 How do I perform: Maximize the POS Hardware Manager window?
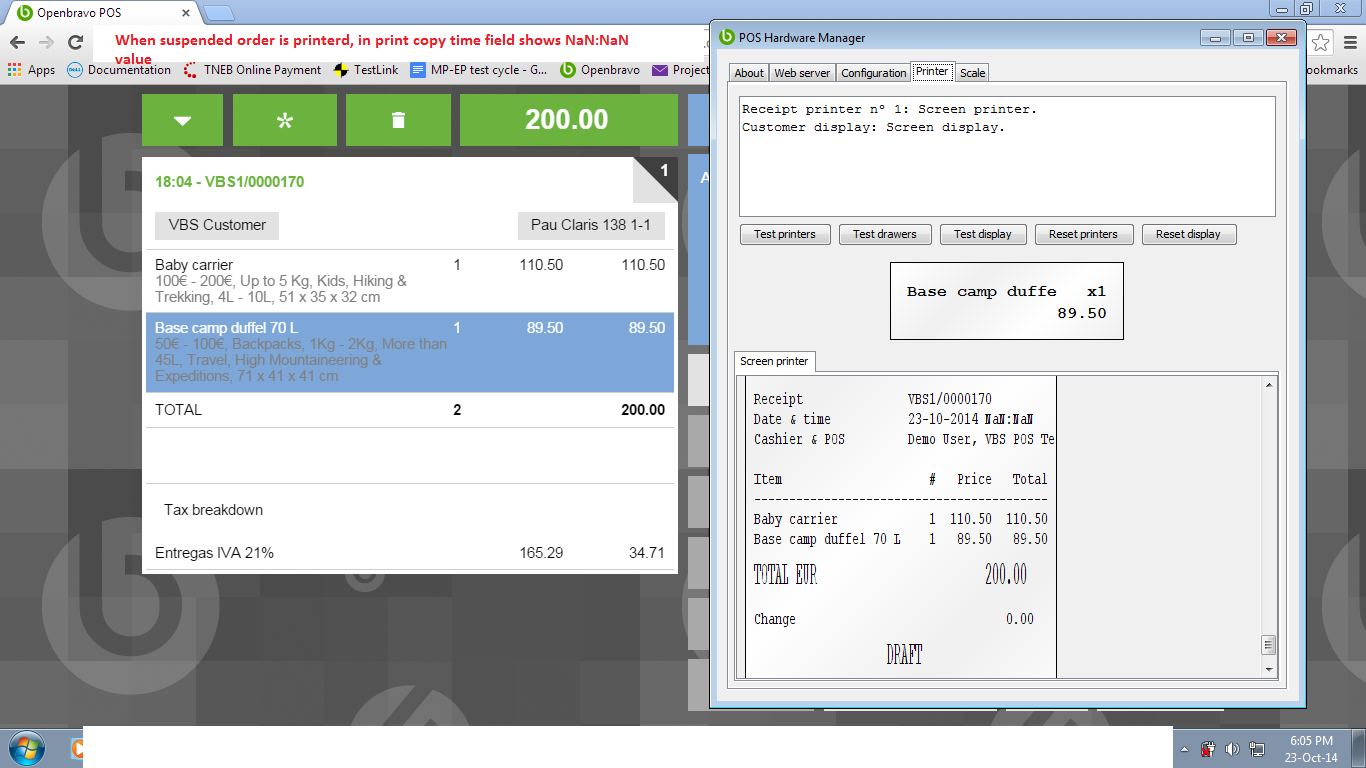click(x=1248, y=37)
